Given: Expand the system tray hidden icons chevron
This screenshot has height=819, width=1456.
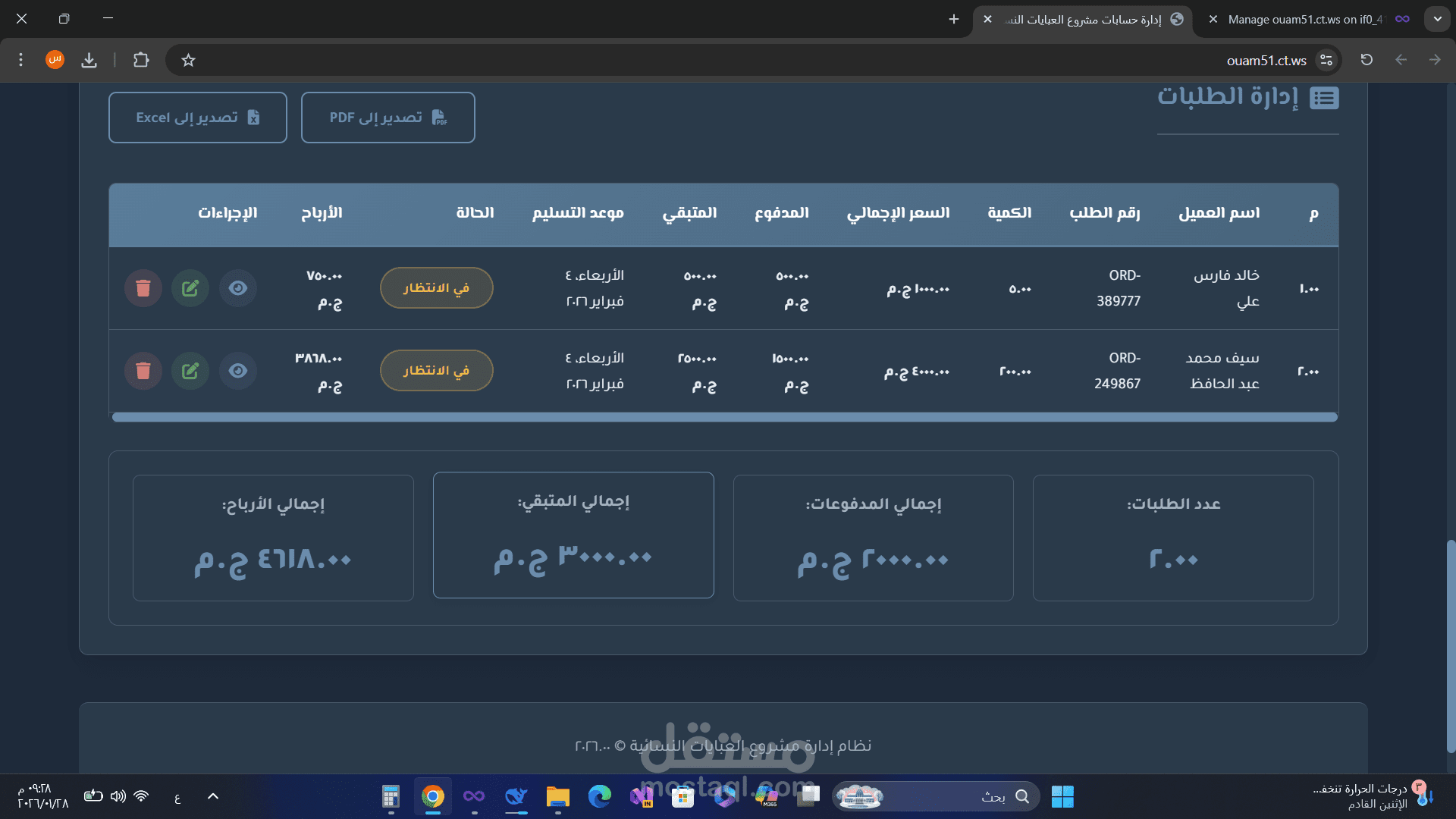Looking at the screenshot, I should click(213, 796).
